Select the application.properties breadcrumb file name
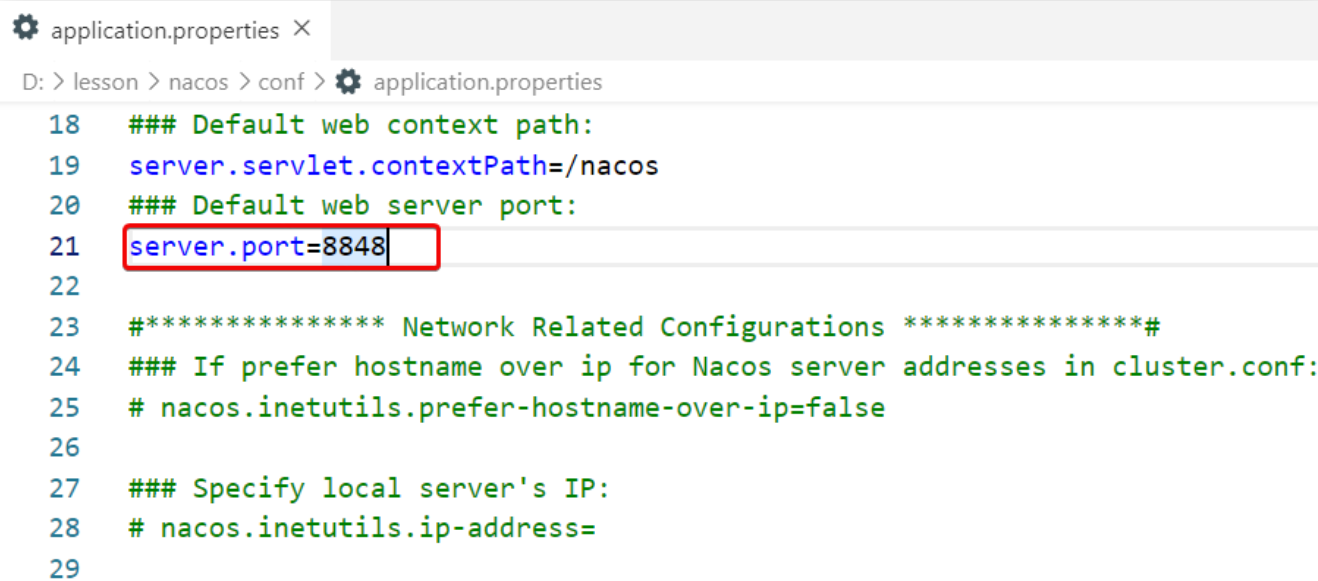 pos(487,82)
